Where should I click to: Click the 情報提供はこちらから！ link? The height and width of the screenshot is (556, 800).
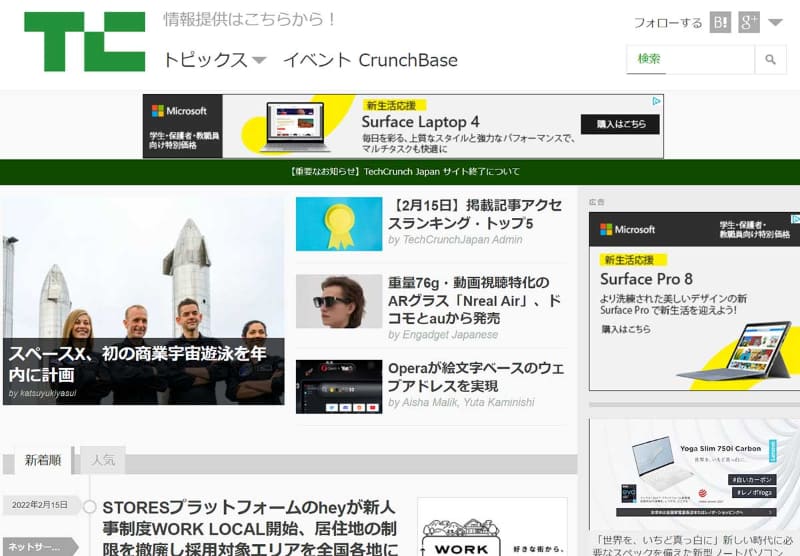click(249, 19)
